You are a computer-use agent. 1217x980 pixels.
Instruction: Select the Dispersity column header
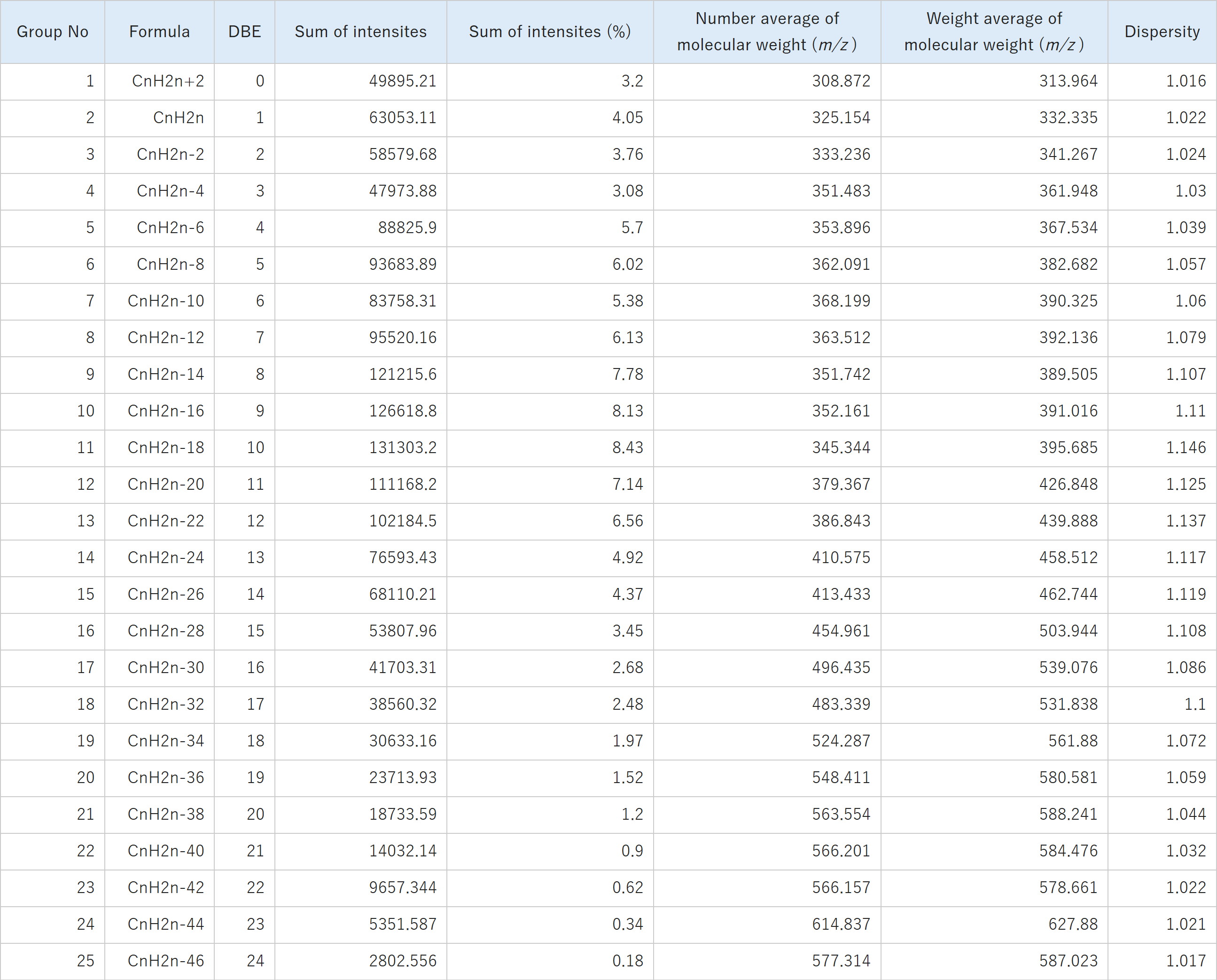pyautogui.click(x=1162, y=31)
